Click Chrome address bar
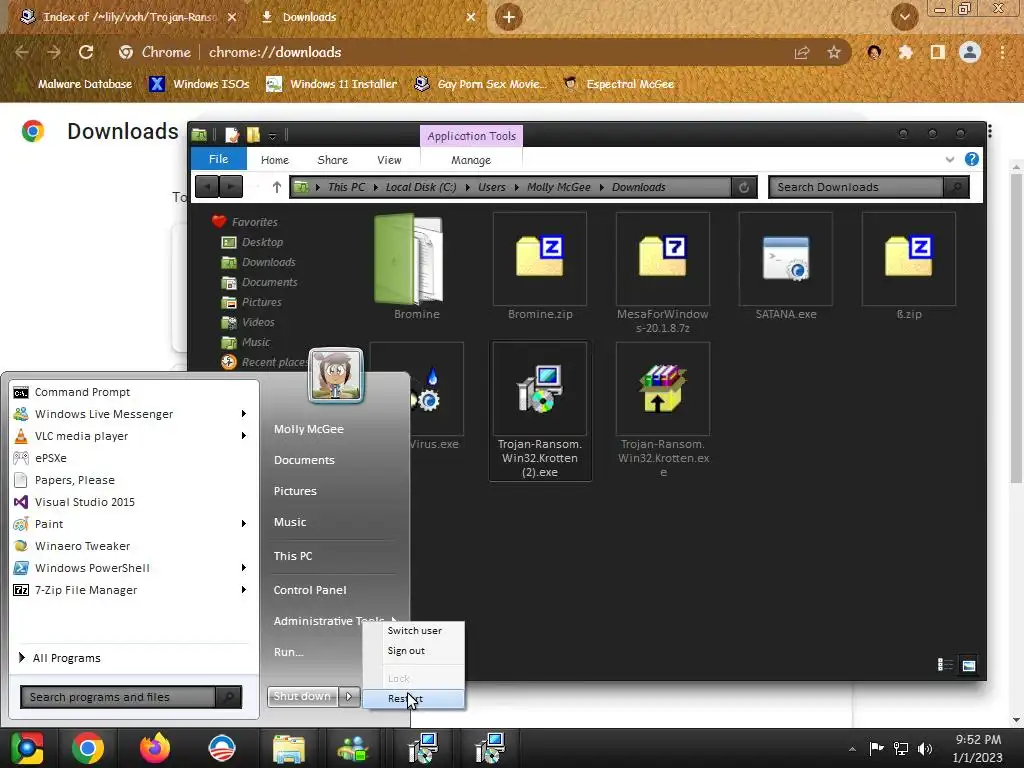The image size is (1024, 768). pyautogui.click(x=483, y=52)
